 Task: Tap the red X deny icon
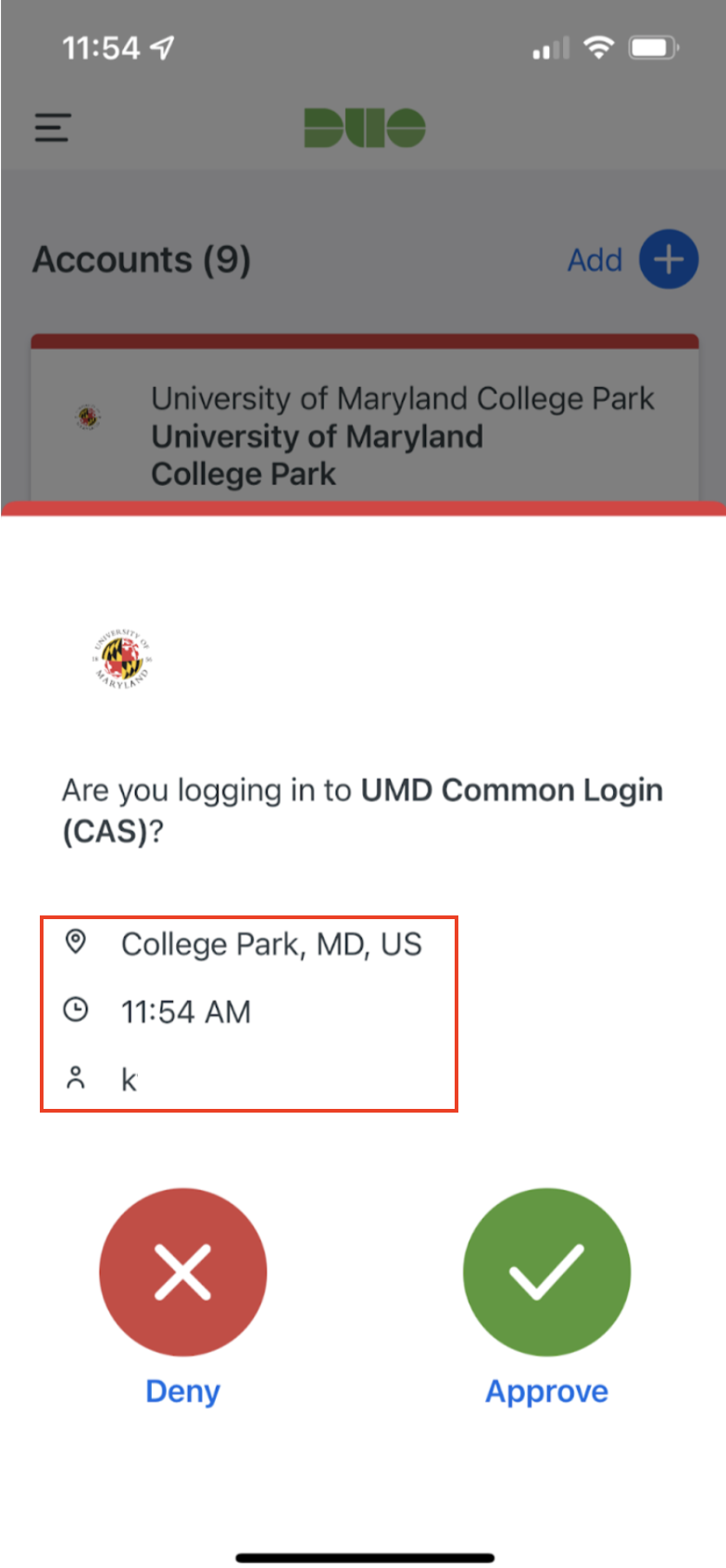(182, 1271)
